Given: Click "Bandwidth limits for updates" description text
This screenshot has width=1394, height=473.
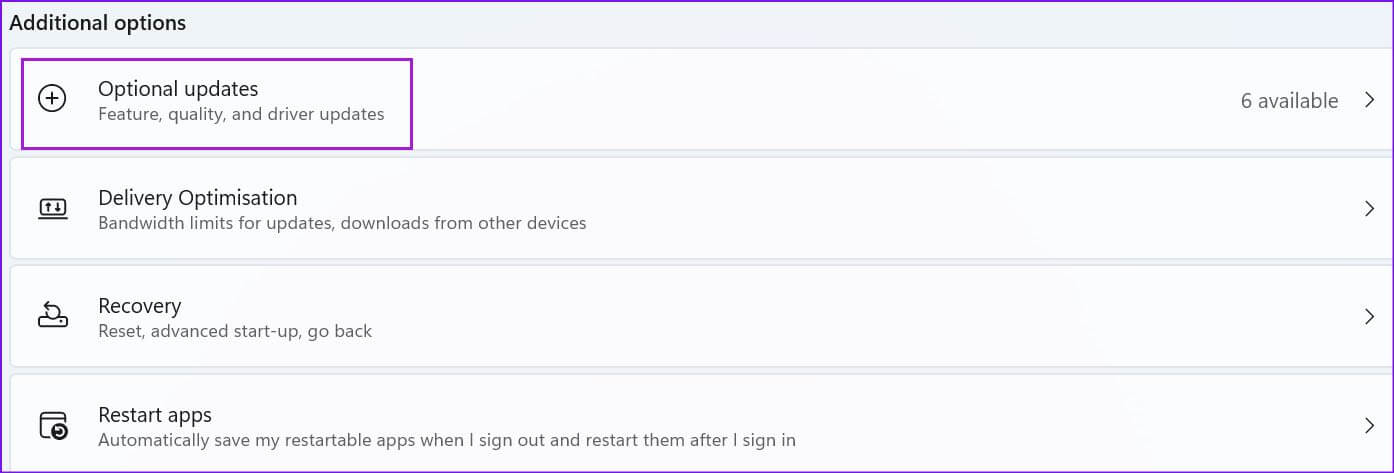Looking at the screenshot, I should coord(214,223).
